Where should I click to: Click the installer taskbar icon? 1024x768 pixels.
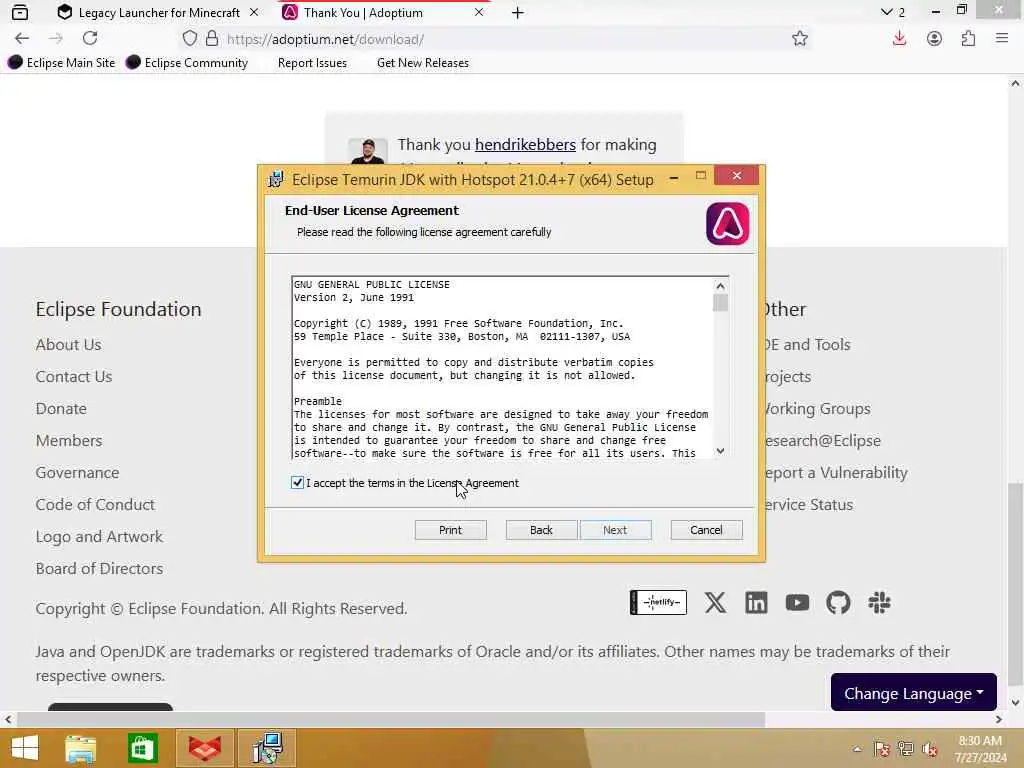click(x=268, y=748)
